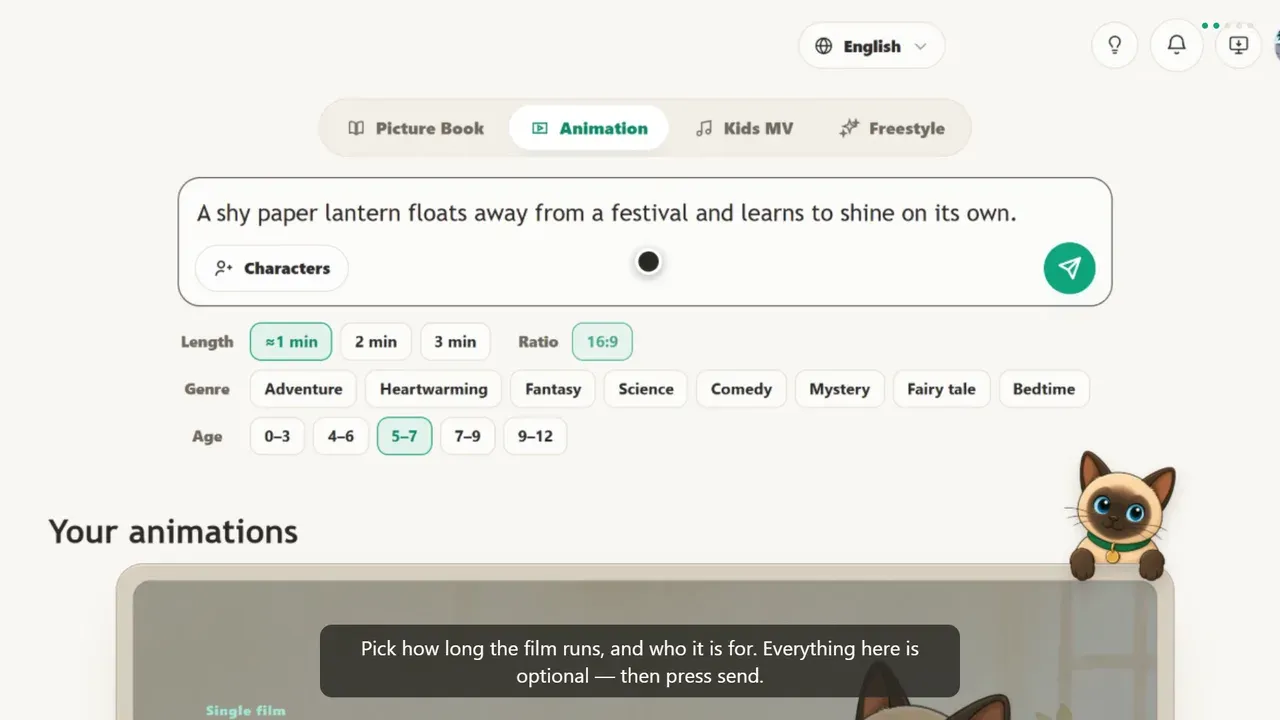The width and height of the screenshot is (1280, 720).
Task: Send the prompt with the paper-plane button
Action: [x=1069, y=268]
